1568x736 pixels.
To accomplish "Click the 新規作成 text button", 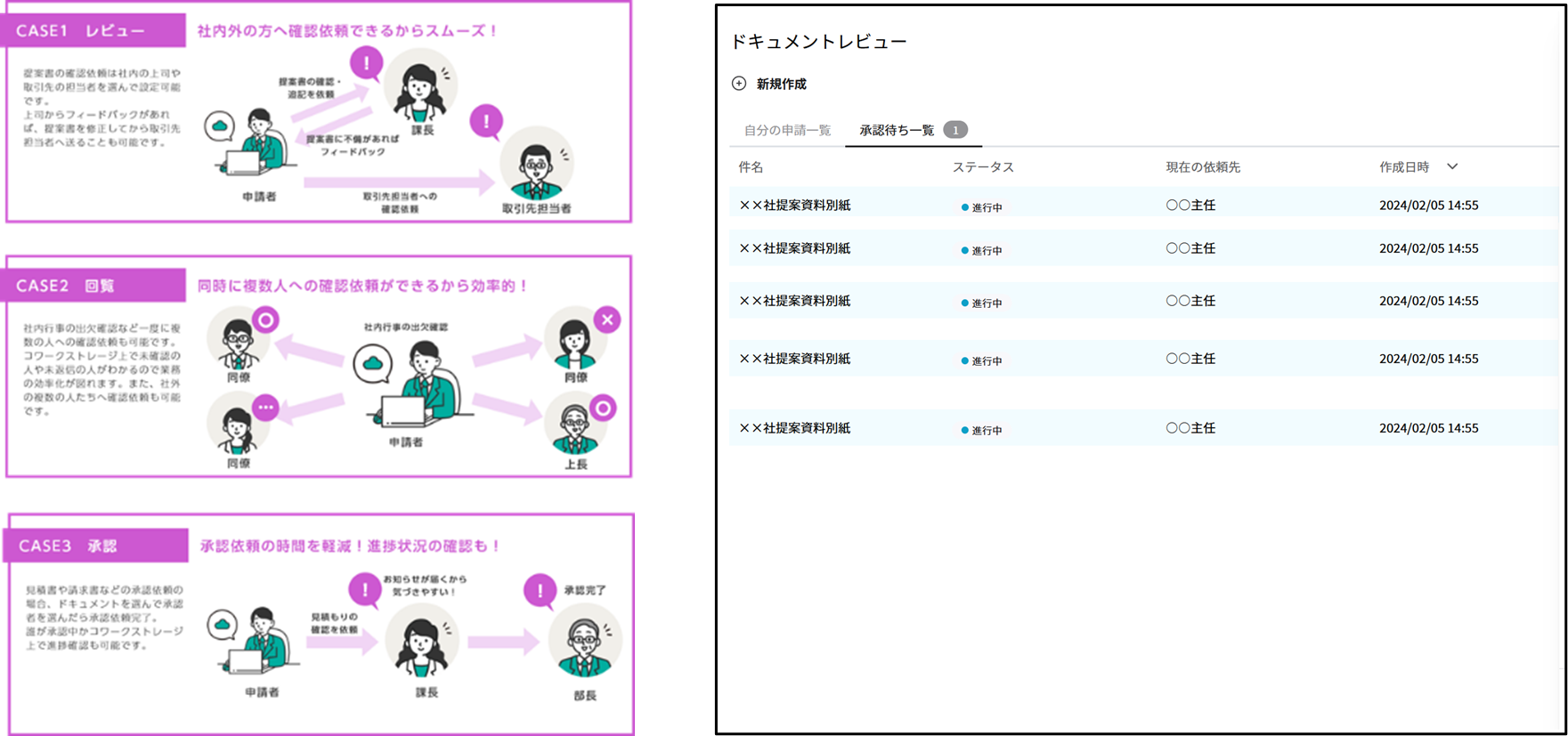I will (x=781, y=84).
